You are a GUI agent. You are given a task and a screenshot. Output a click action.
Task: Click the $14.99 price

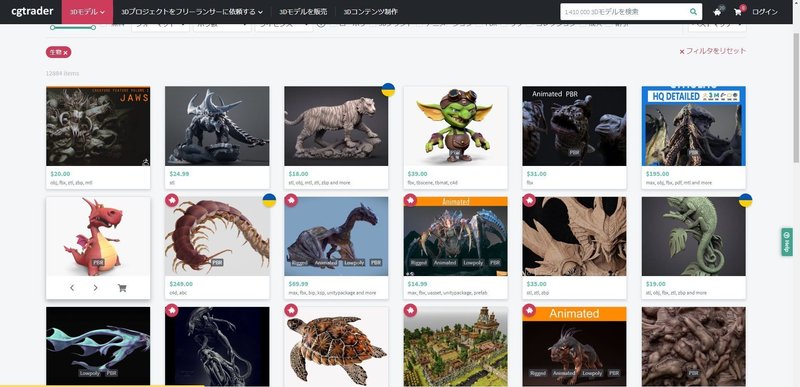tap(418, 284)
